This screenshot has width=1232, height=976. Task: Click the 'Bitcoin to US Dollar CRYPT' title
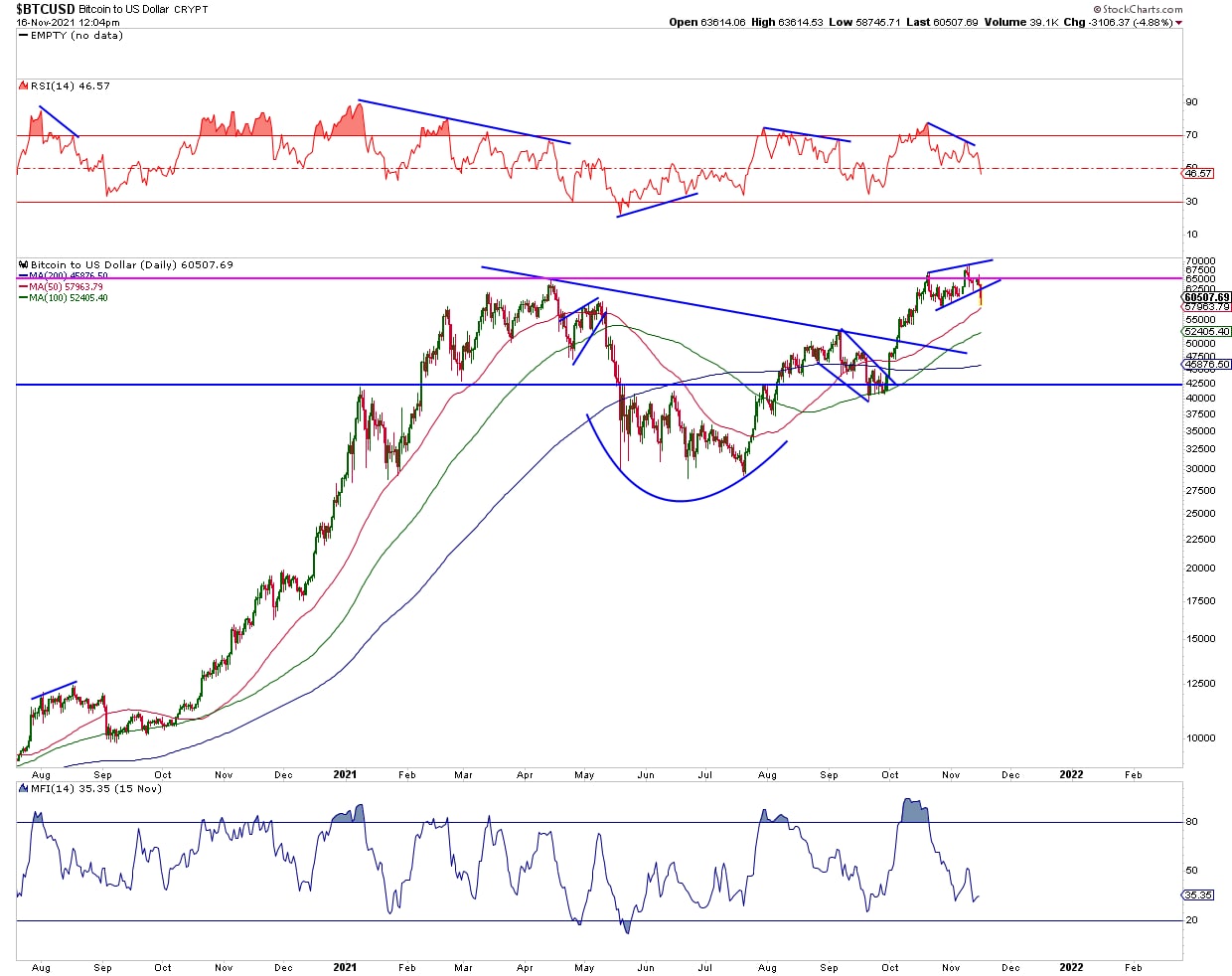[x=143, y=9]
